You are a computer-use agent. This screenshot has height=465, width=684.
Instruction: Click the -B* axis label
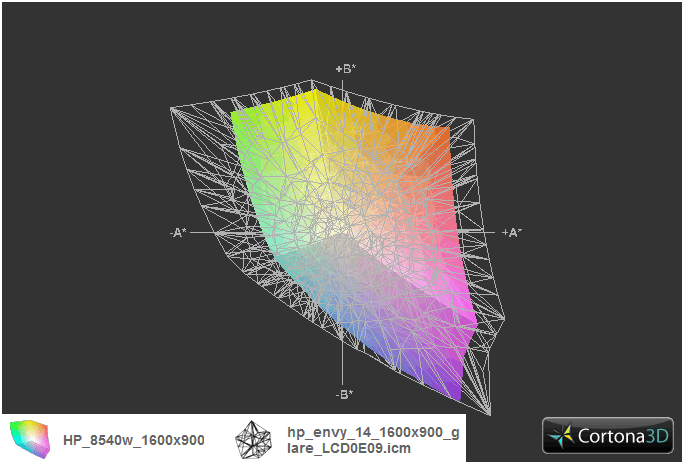(x=345, y=394)
